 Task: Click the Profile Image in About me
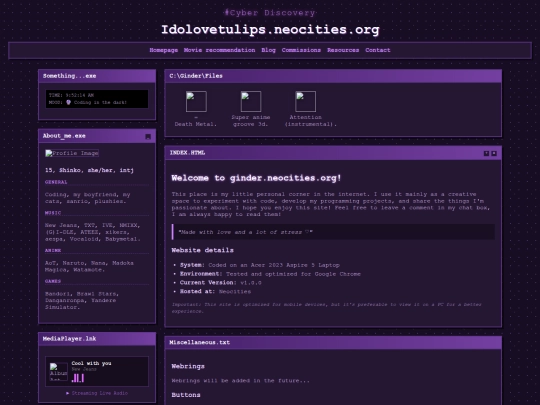click(x=72, y=153)
